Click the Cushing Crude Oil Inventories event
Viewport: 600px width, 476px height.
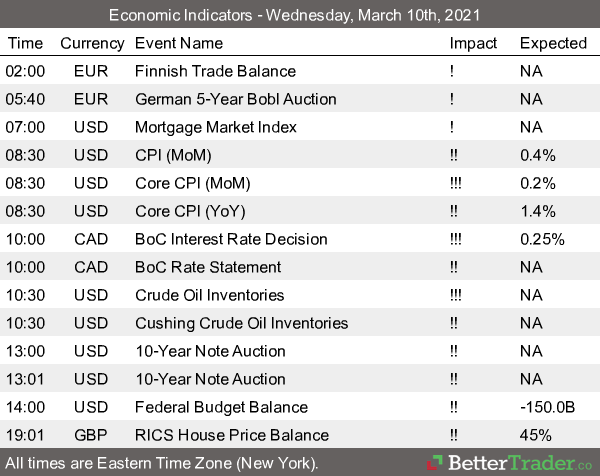pos(241,323)
